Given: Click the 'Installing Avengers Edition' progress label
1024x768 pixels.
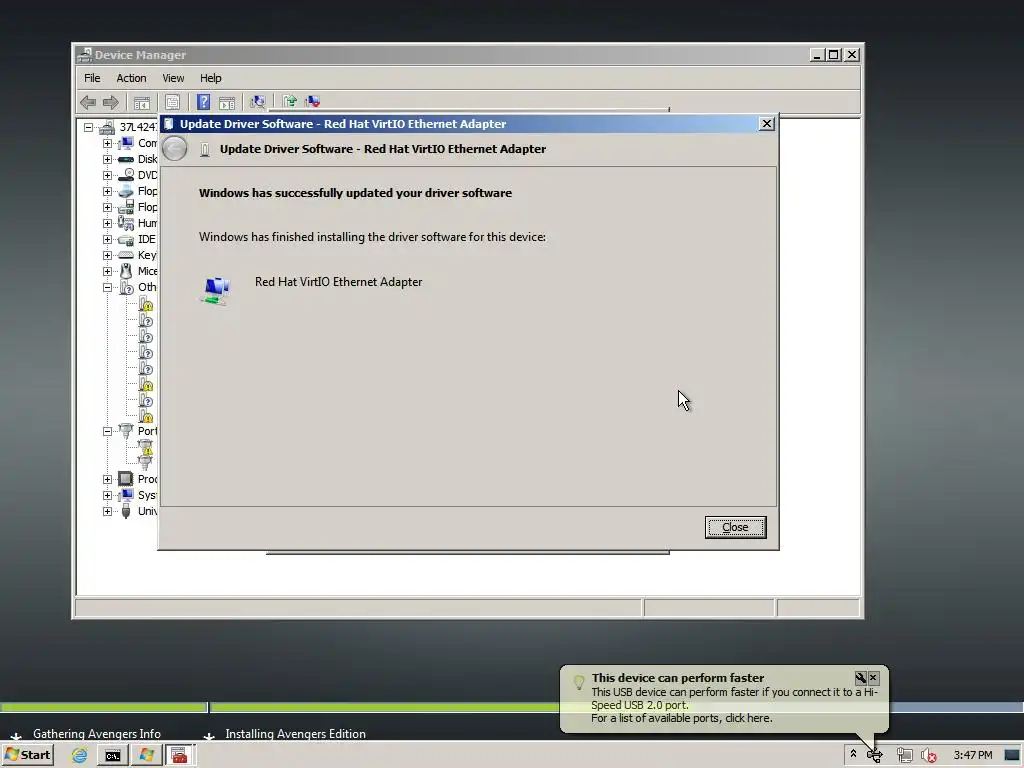Looking at the screenshot, I should [x=295, y=734].
